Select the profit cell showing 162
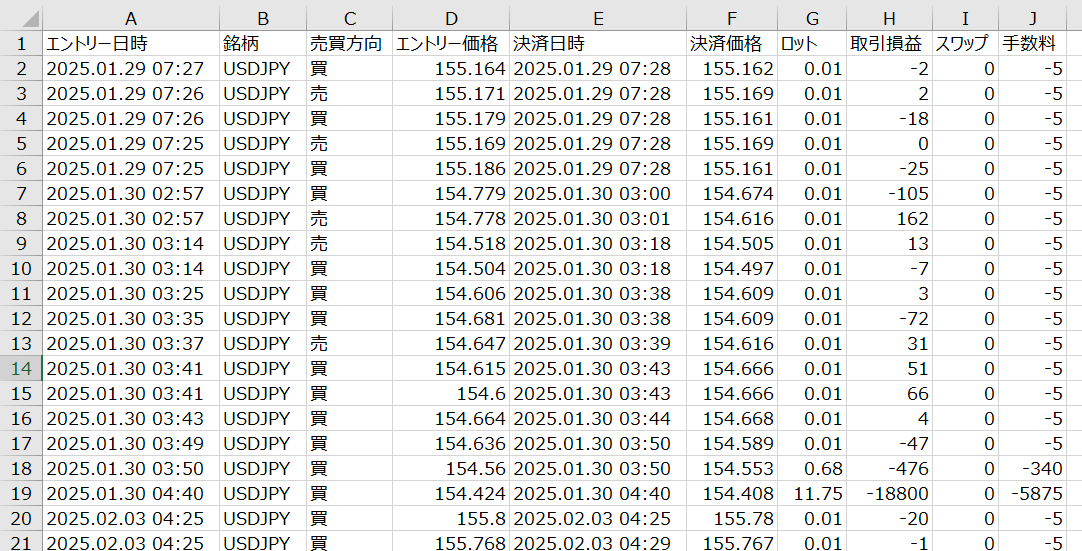 [x=889, y=218]
